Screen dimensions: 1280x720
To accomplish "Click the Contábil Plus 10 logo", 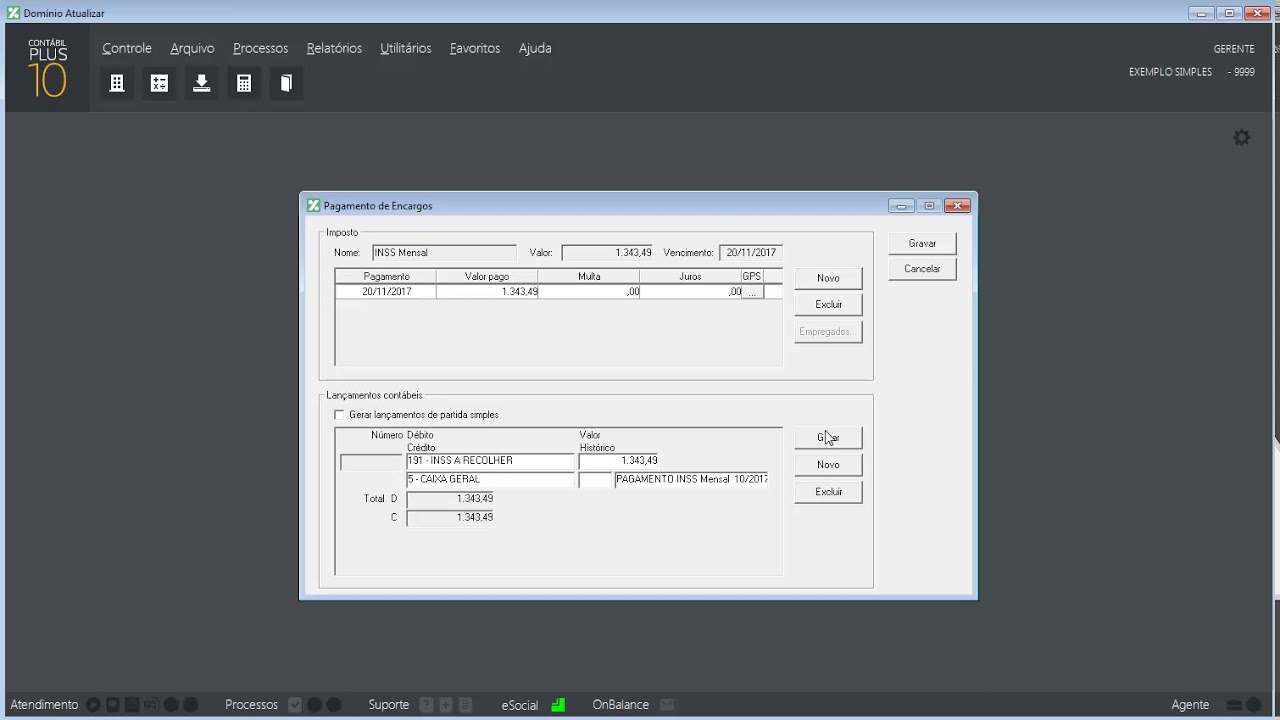I will pyautogui.click(x=47, y=69).
